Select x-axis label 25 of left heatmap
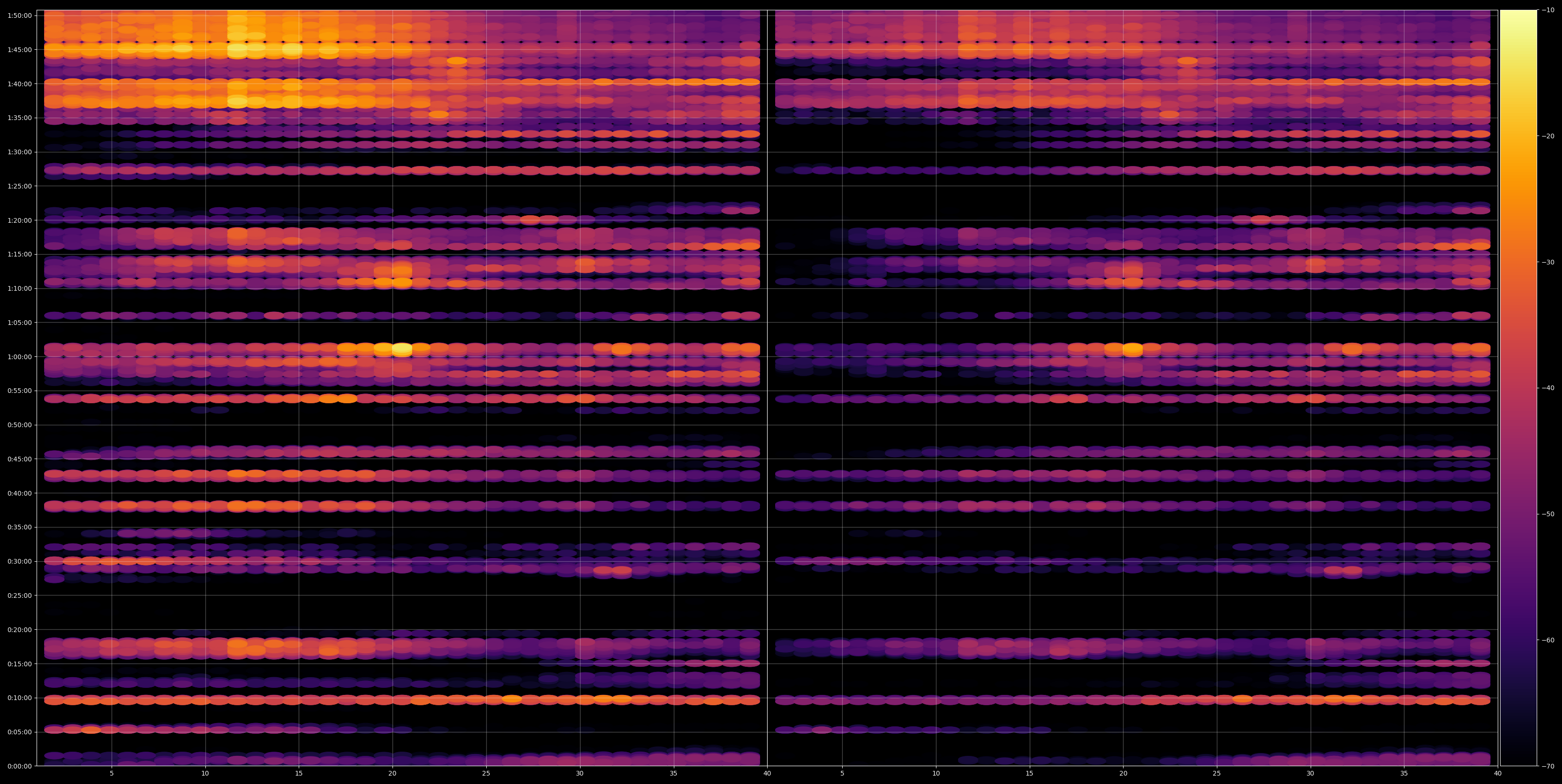Viewport: 1562px width, 784px height. [x=486, y=774]
